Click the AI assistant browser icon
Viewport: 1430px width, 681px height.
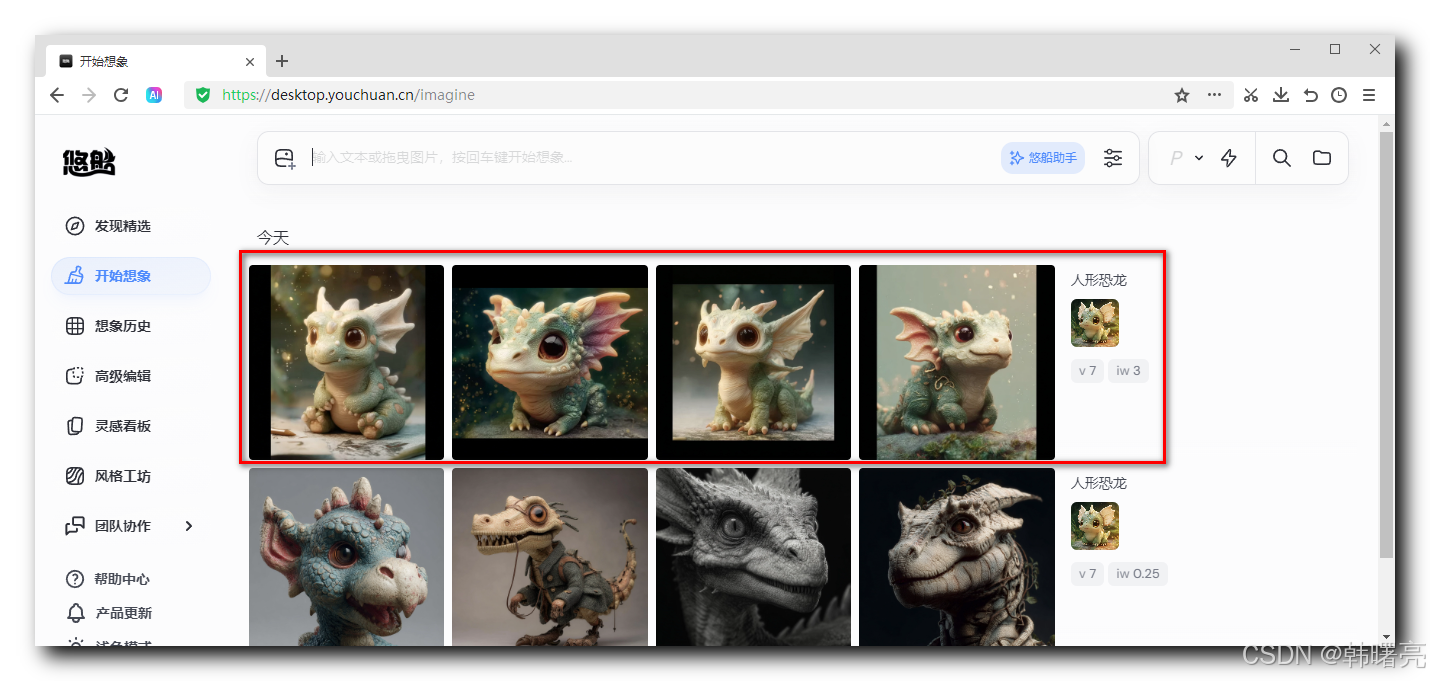pos(154,95)
